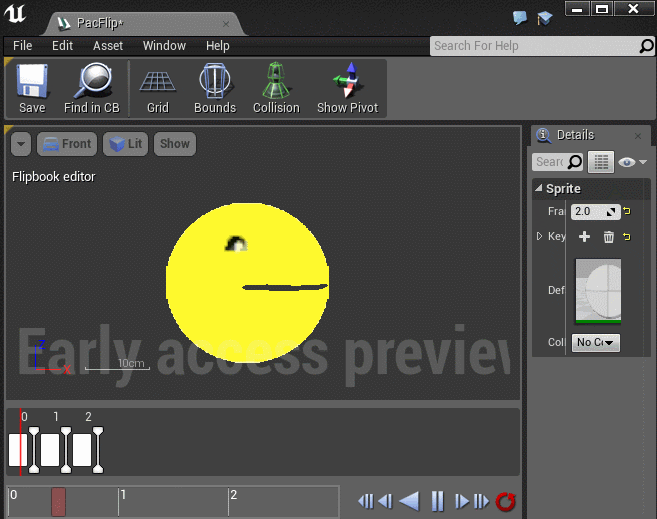Open the Show flags menu
The width and height of the screenshot is (657, 519).
coord(175,144)
